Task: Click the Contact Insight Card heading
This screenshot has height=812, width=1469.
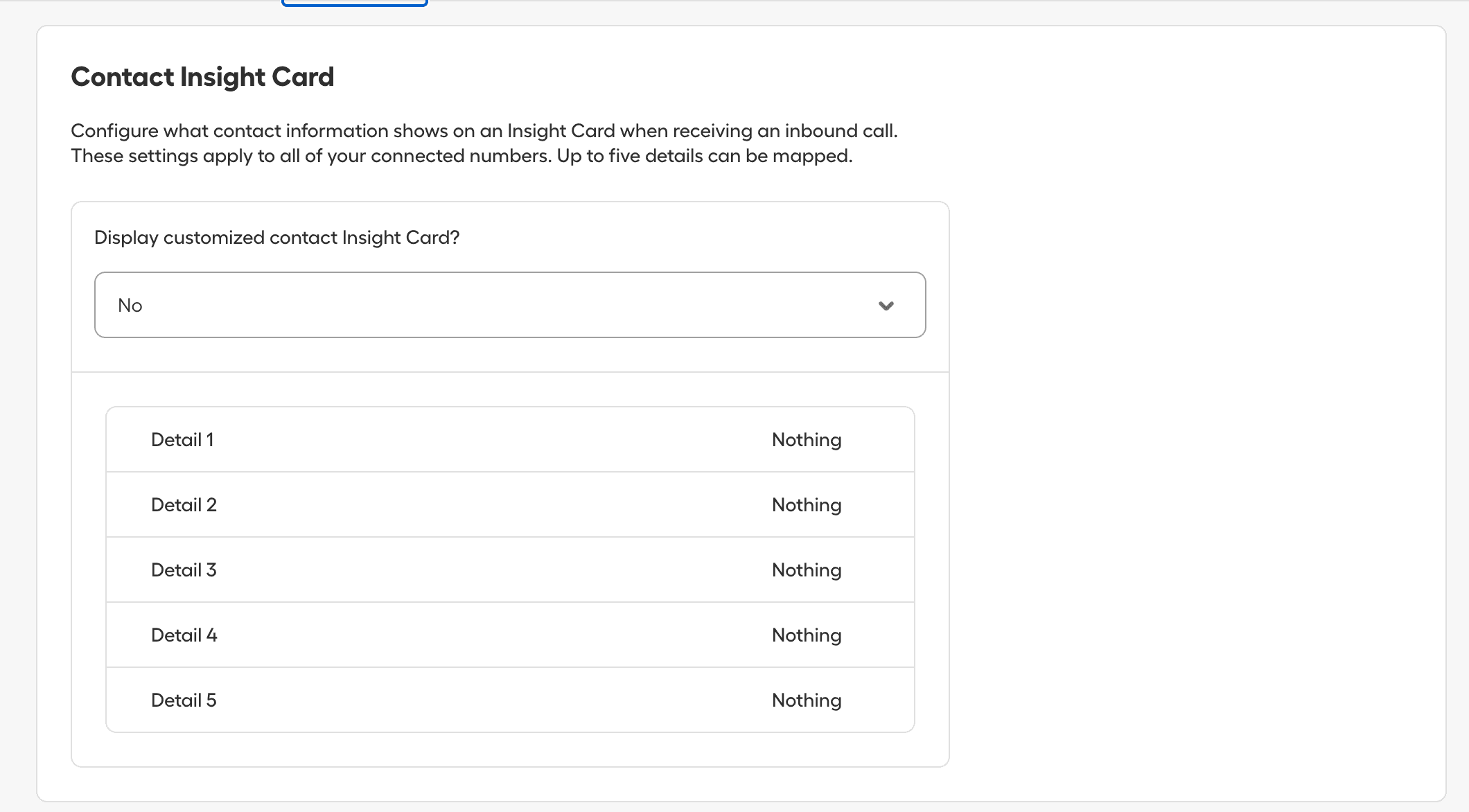Action: click(202, 76)
